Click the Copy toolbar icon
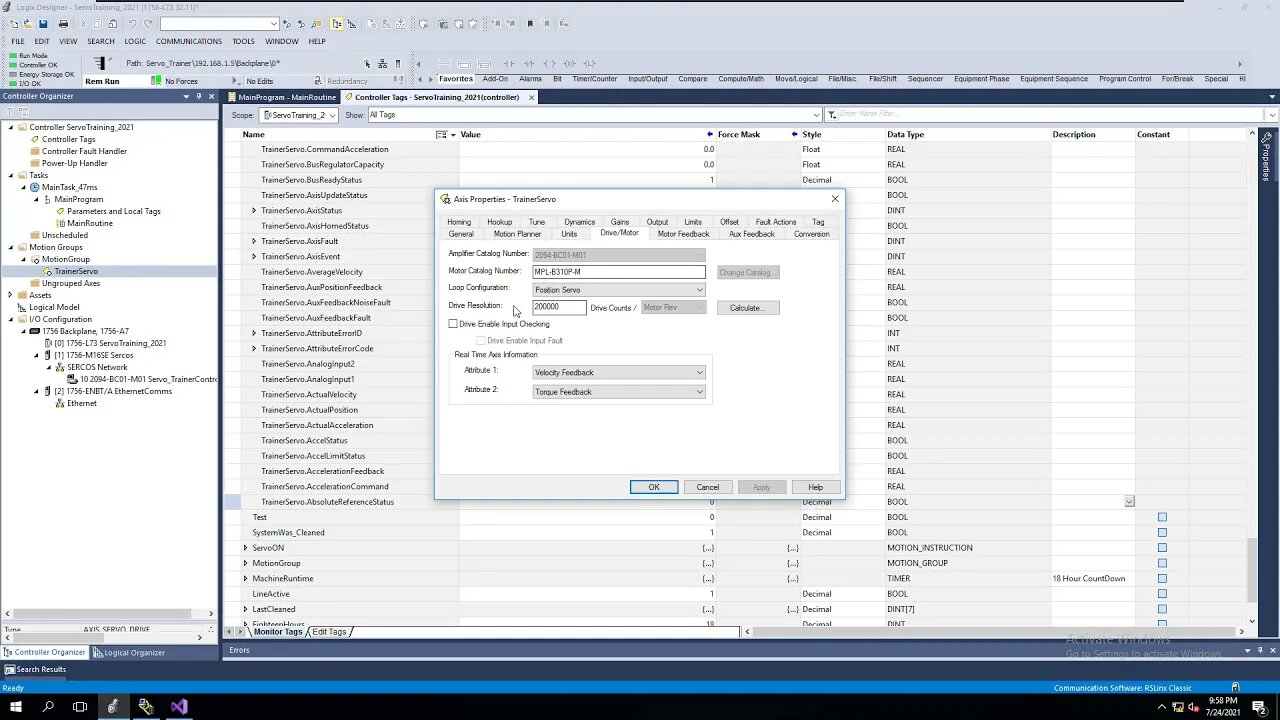The width and height of the screenshot is (1280, 720). [x=98, y=24]
